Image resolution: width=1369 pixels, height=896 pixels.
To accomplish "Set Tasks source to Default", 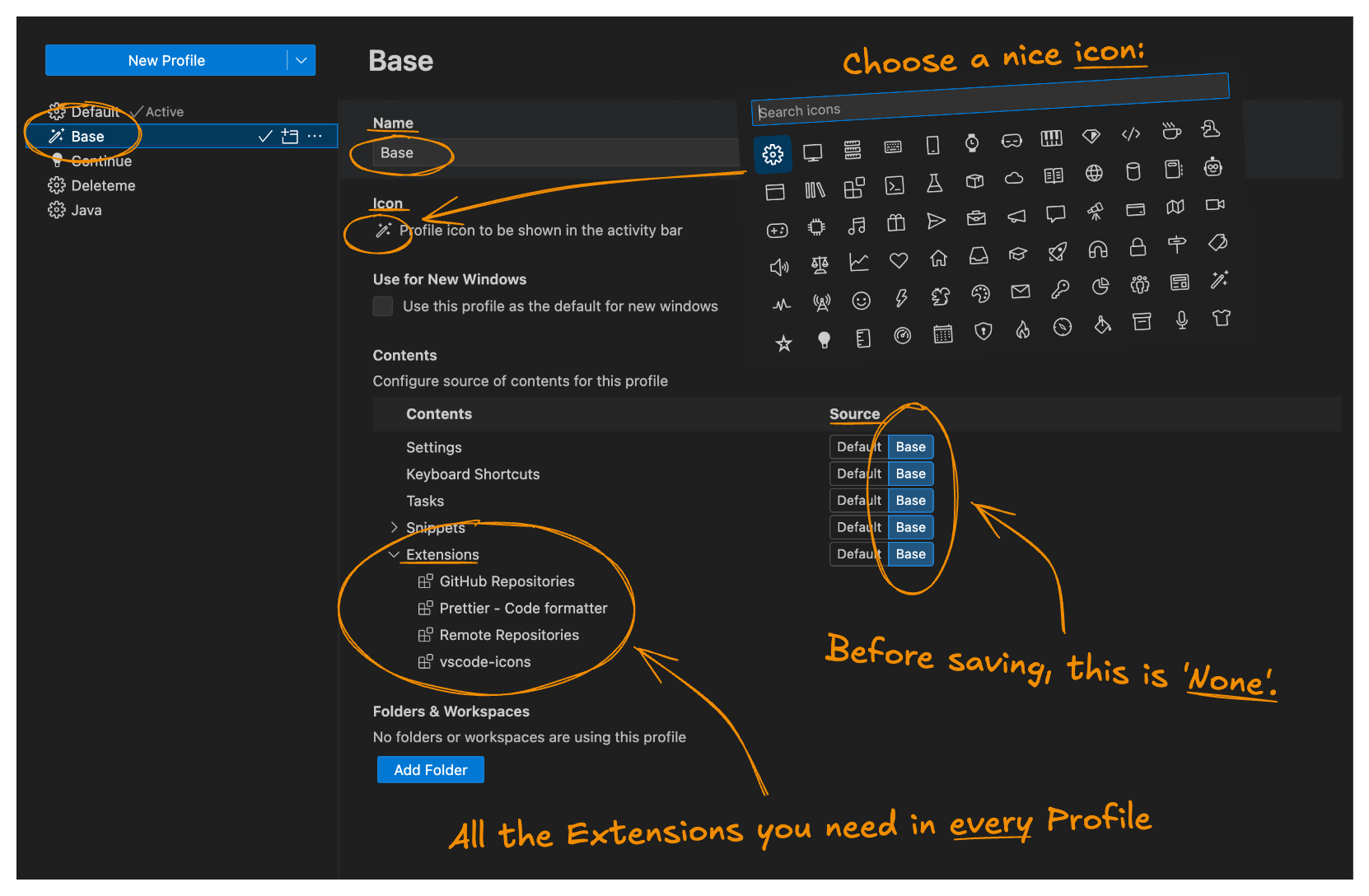I will 859,501.
